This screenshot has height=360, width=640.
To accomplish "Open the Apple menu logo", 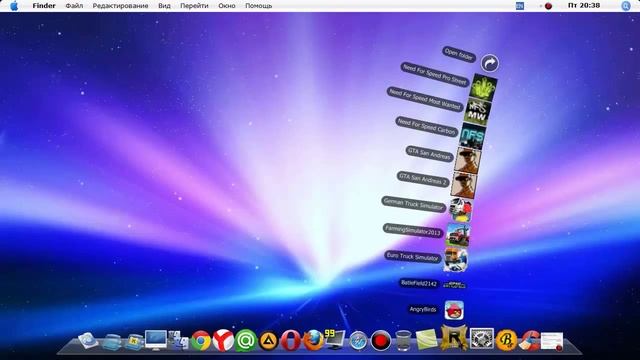I will [x=13, y=6].
